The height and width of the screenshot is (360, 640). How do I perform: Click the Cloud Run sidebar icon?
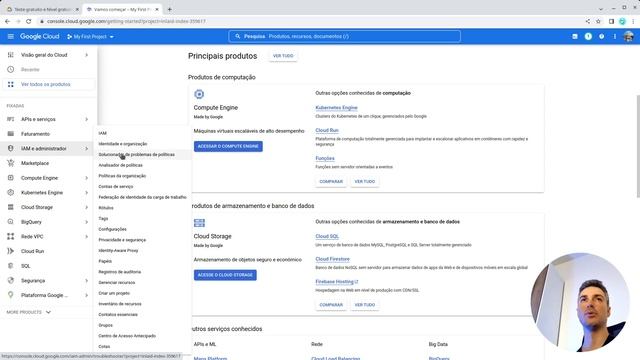[x=11, y=251]
